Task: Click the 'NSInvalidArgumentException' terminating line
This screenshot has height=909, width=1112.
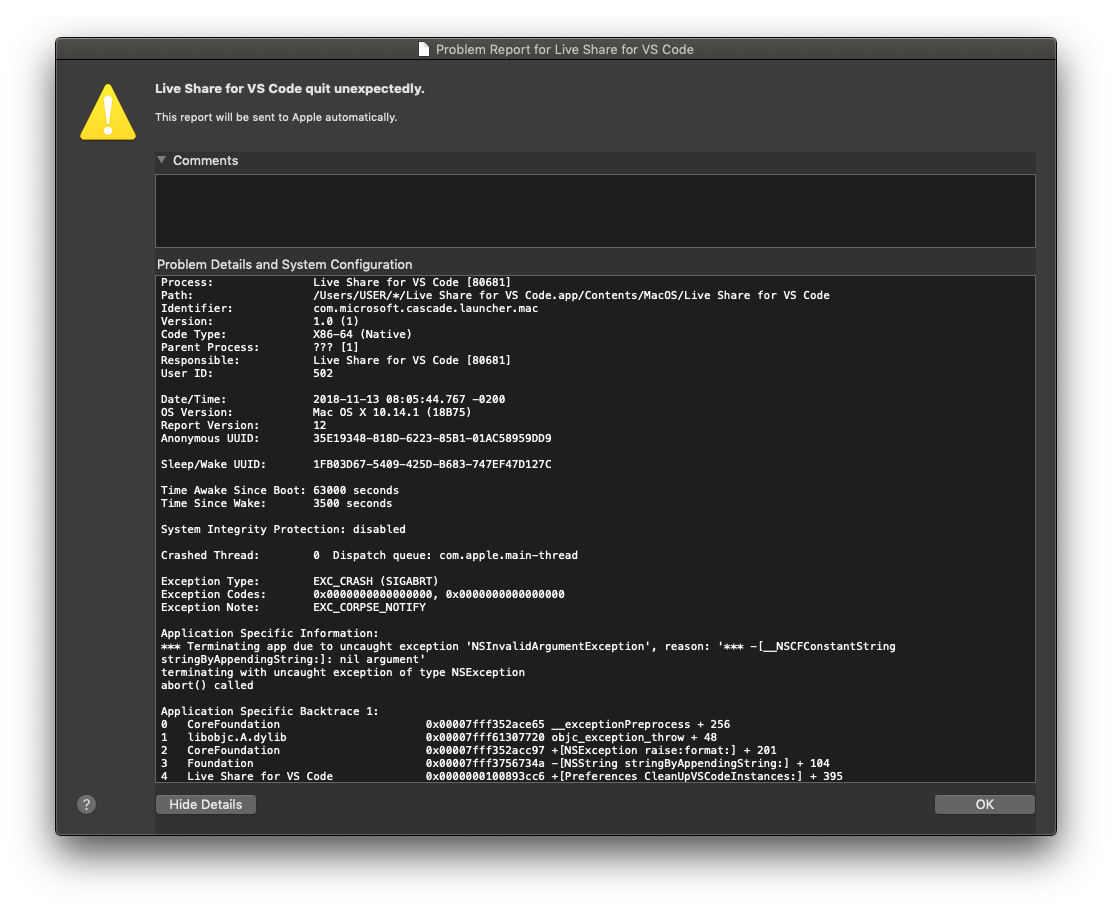Action: [528, 647]
